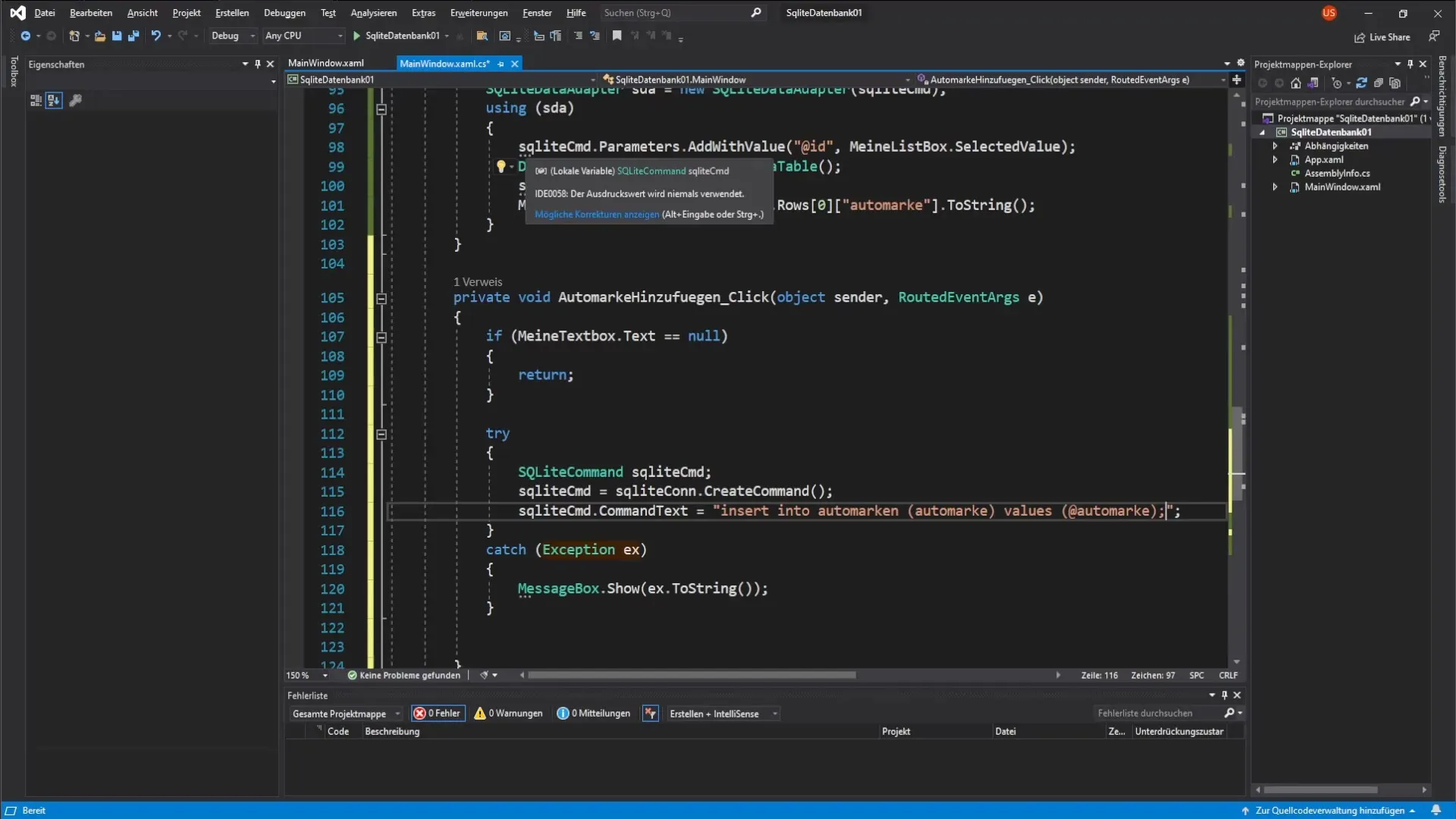The height and width of the screenshot is (819, 1456).
Task: Open the Datei menu
Action: coord(45,13)
